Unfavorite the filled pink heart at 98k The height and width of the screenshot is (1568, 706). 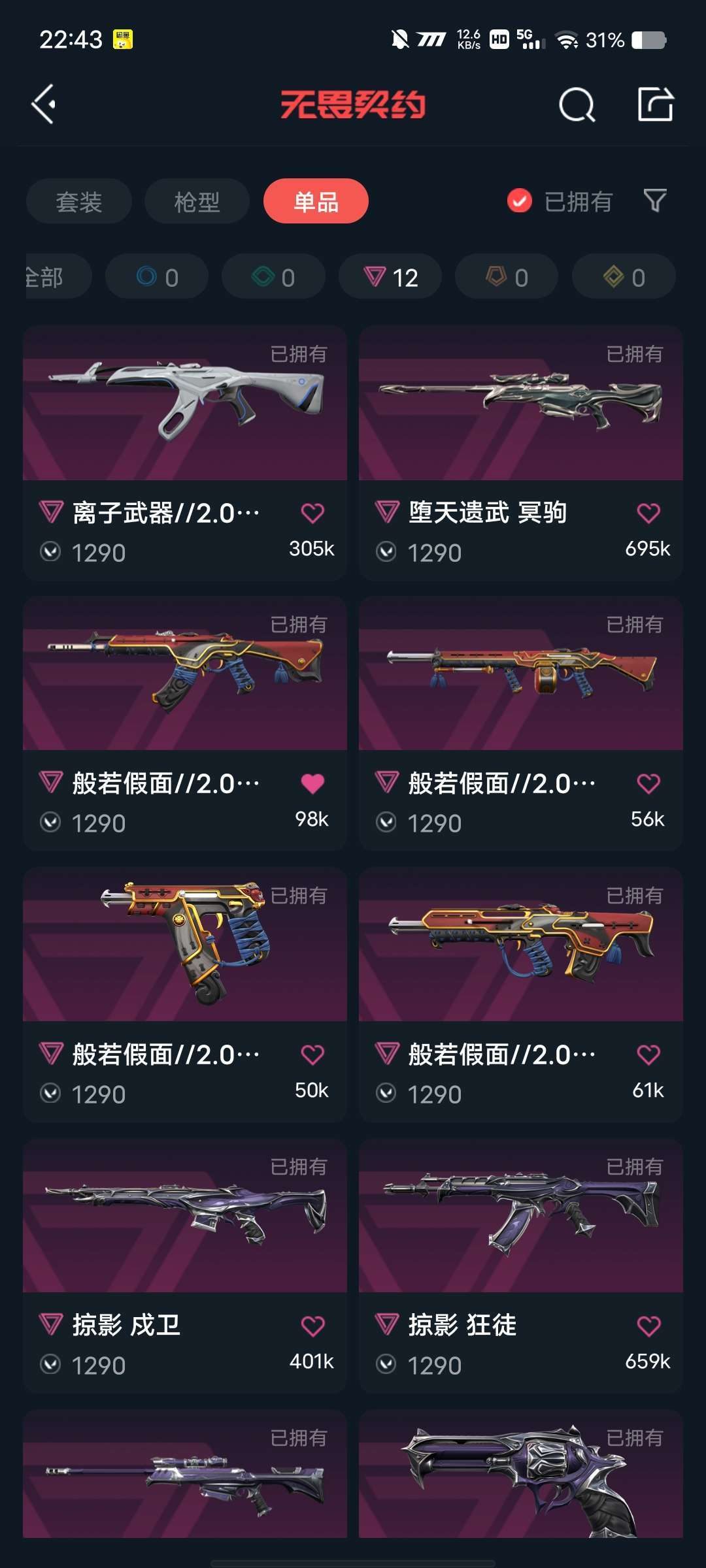[312, 783]
